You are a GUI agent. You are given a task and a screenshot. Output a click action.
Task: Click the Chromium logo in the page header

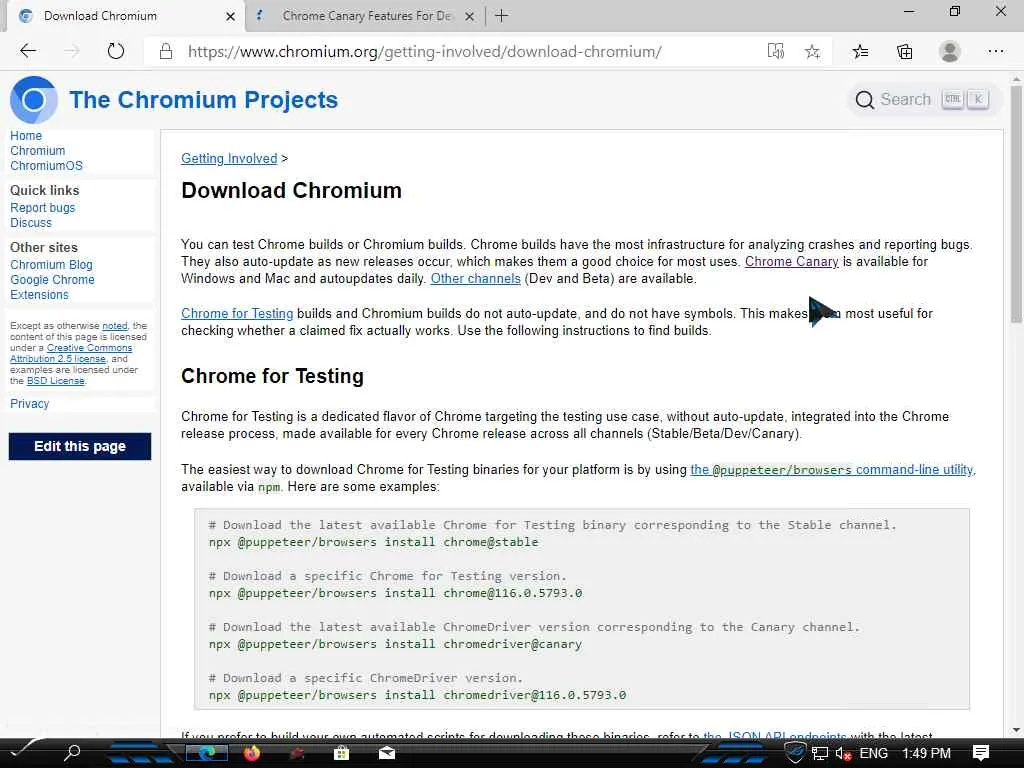(33, 100)
